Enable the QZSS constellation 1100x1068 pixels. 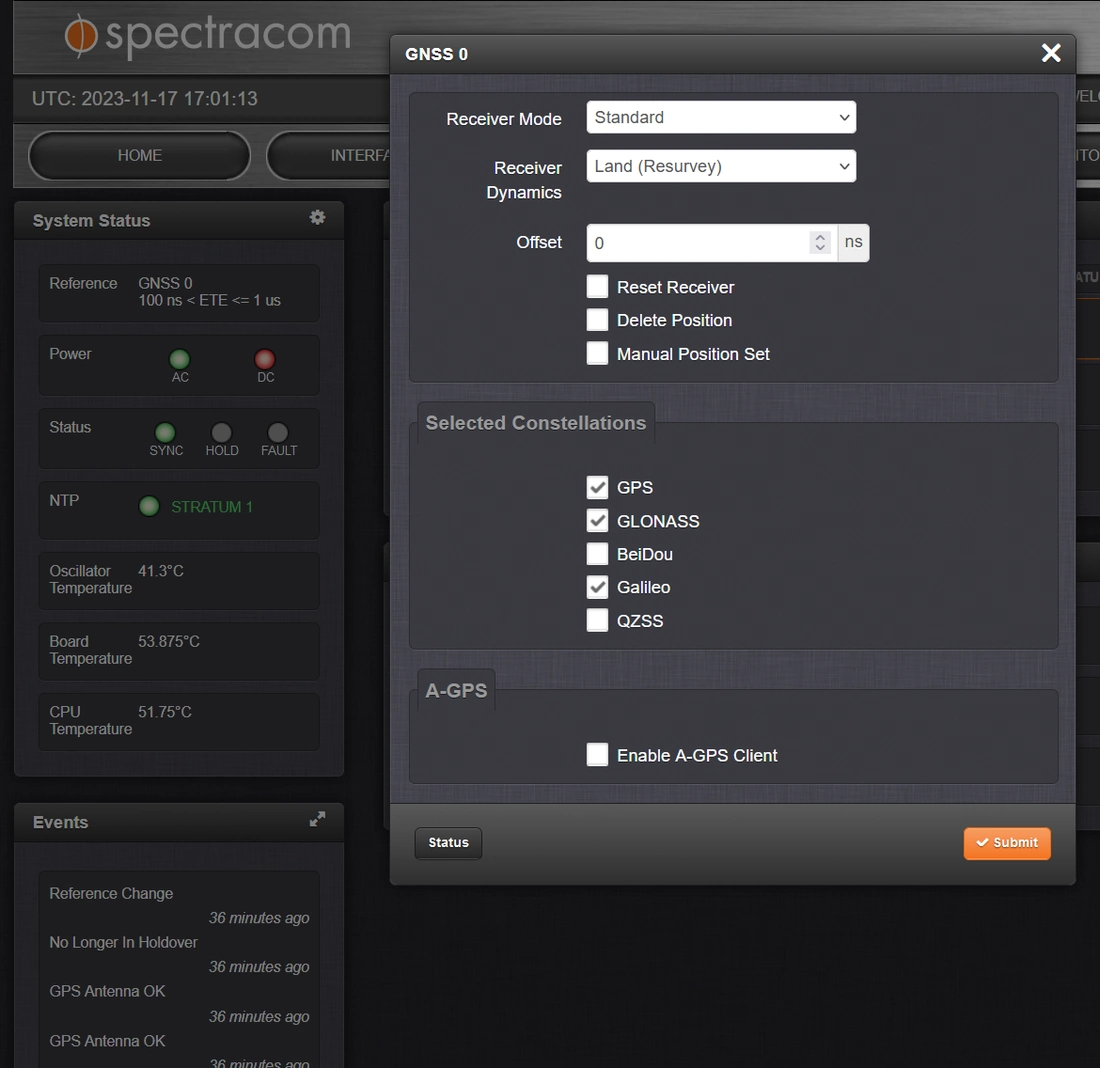tap(597, 620)
